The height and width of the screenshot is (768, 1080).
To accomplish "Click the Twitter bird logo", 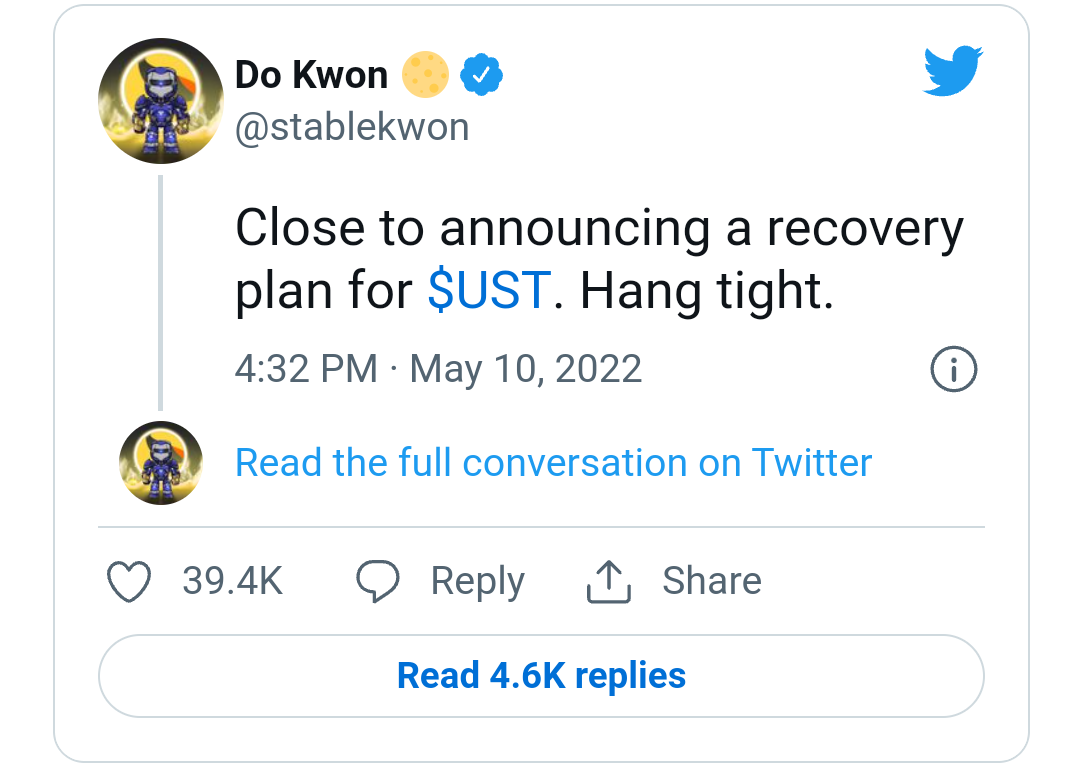I will [953, 71].
